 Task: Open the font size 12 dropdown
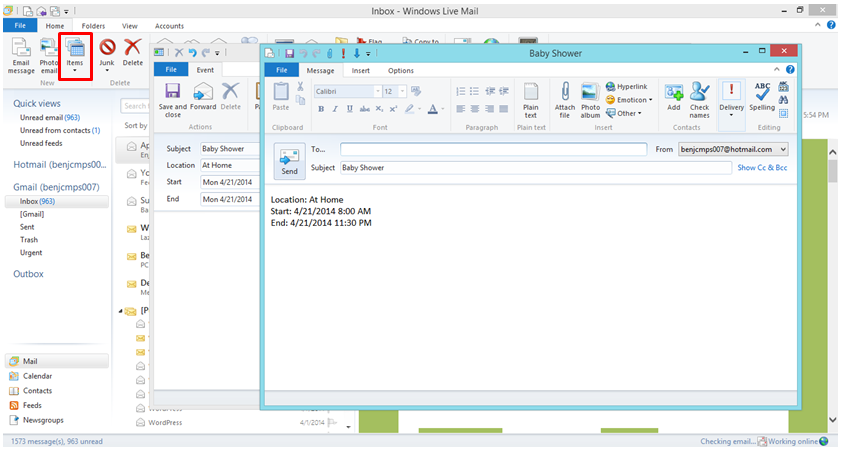(402, 91)
